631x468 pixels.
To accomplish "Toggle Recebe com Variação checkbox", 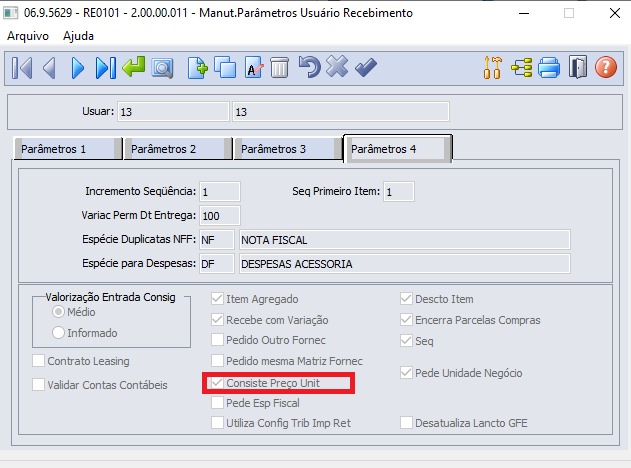I will (x=217, y=320).
